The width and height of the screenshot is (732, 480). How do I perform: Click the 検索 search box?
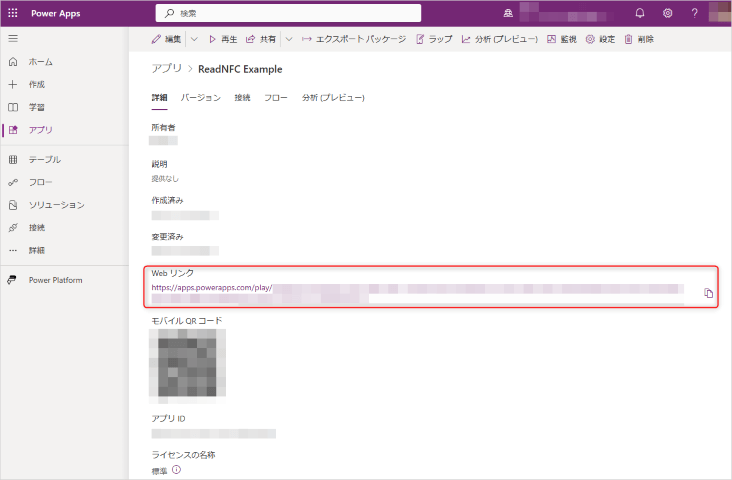(x=288, y=13)
